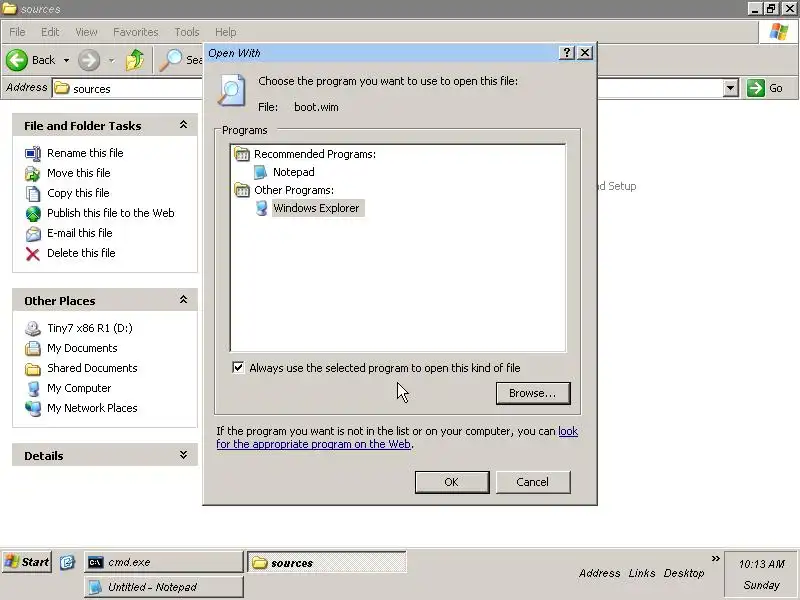
Task: Click the taskbar toolbar overflow chevron
Action: click(715, 559)
